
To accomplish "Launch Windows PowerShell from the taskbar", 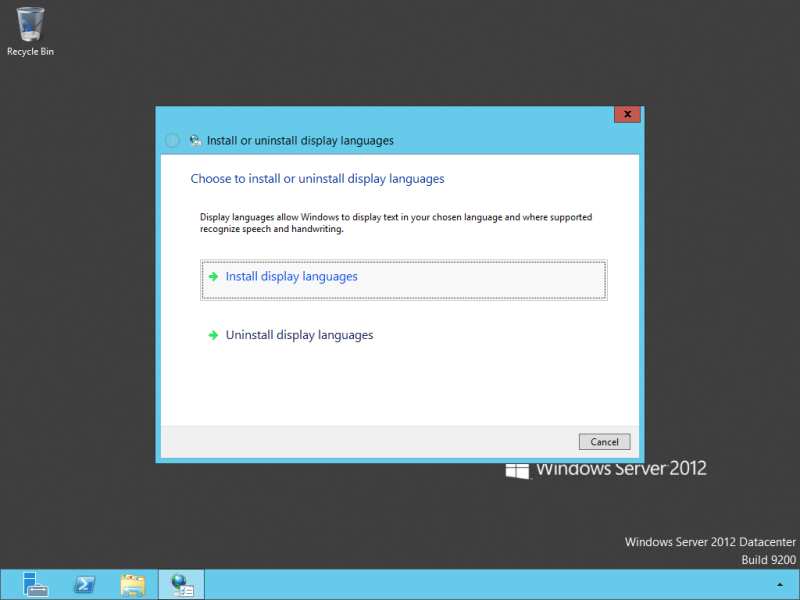I will point(84,584).
